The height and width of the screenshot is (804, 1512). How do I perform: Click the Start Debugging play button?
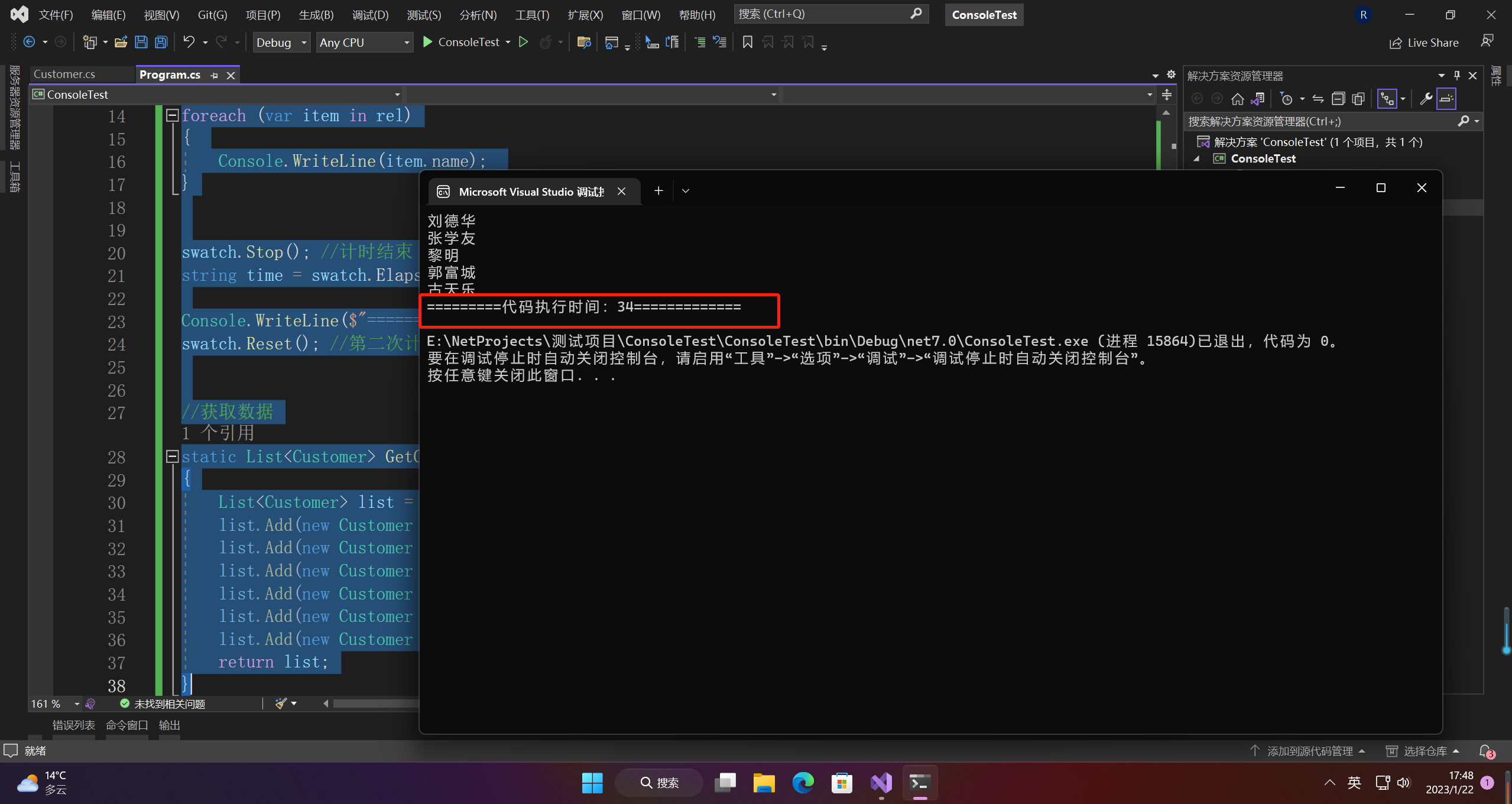[x=426, y=42]
